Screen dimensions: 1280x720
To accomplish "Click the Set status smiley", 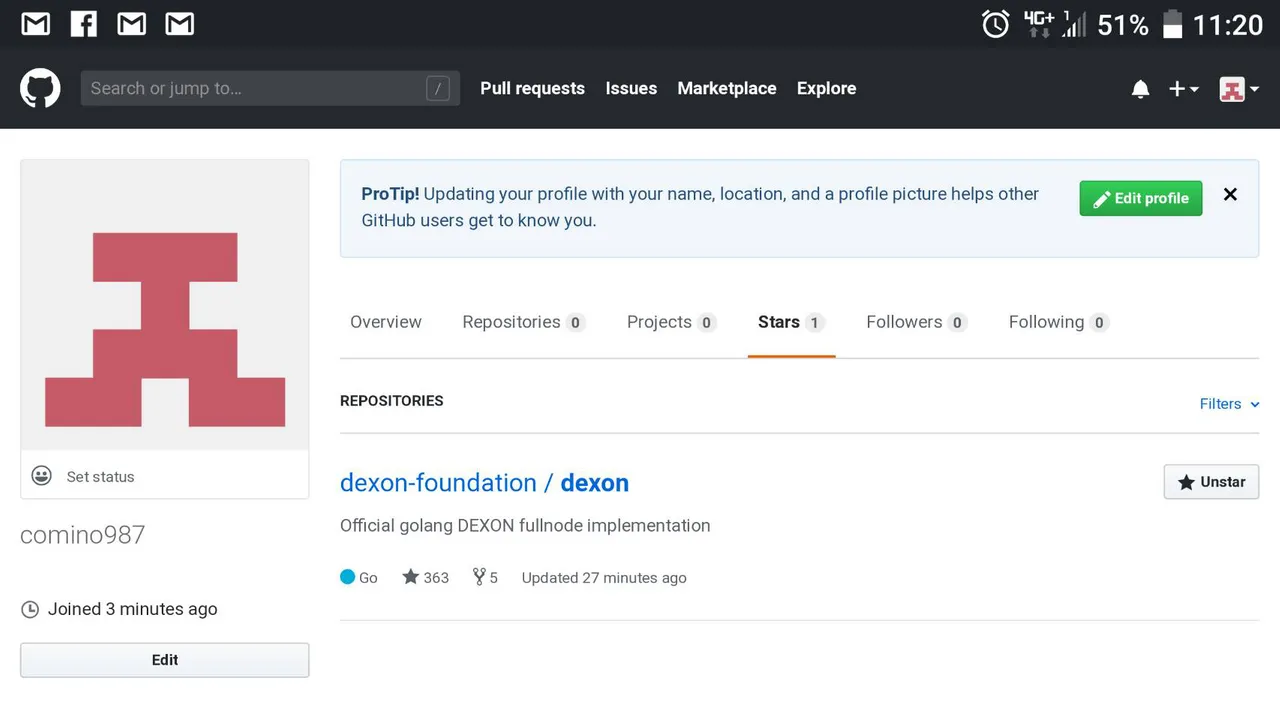I will tap(42, 476).
